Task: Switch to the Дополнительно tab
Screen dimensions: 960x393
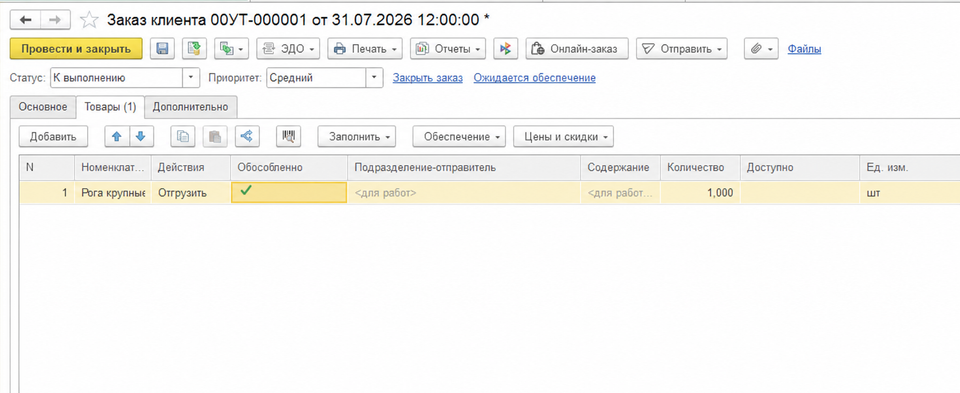Action: 190,107
